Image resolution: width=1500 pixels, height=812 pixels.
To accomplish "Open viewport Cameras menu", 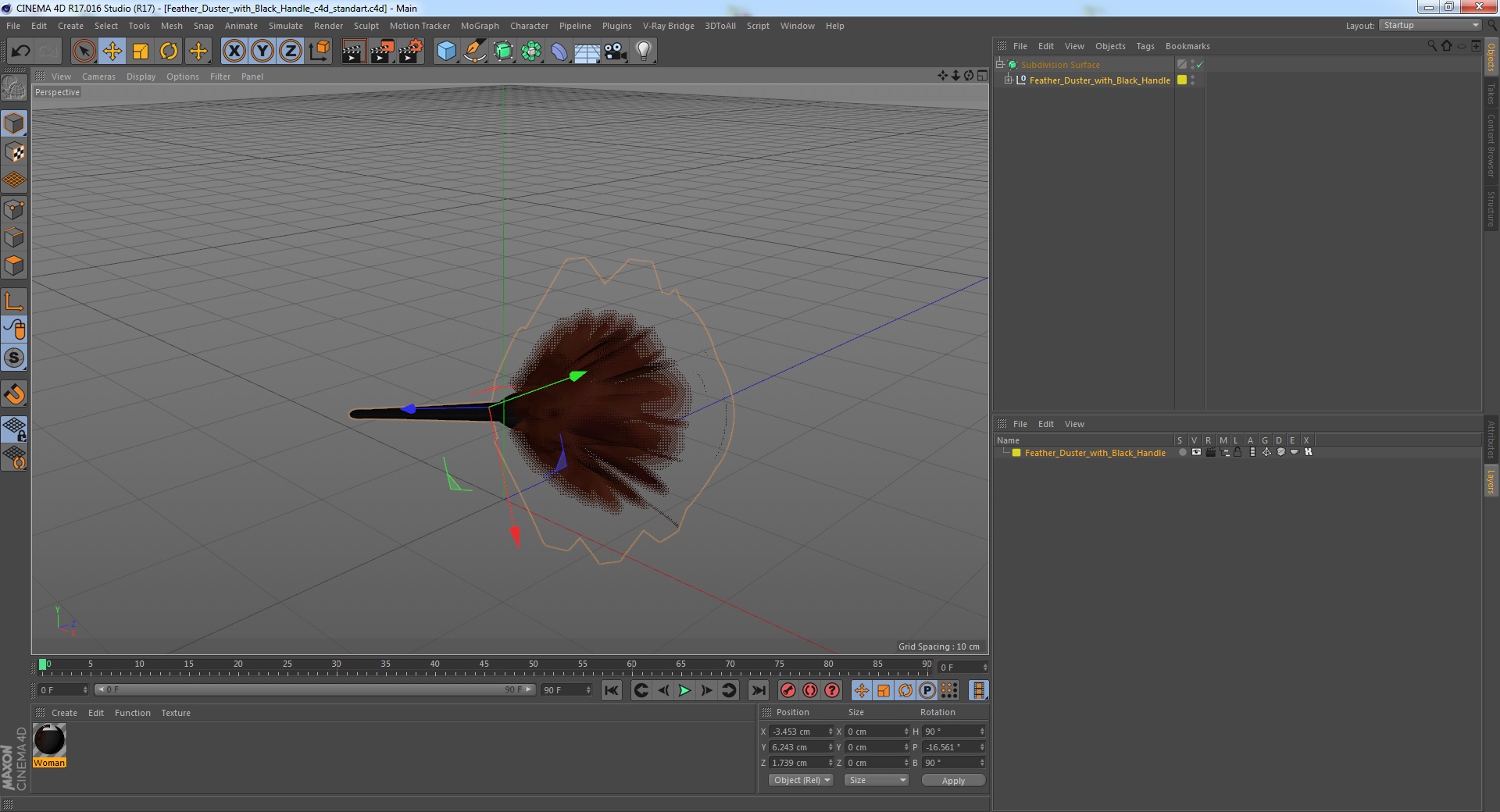I will (98, 77).
